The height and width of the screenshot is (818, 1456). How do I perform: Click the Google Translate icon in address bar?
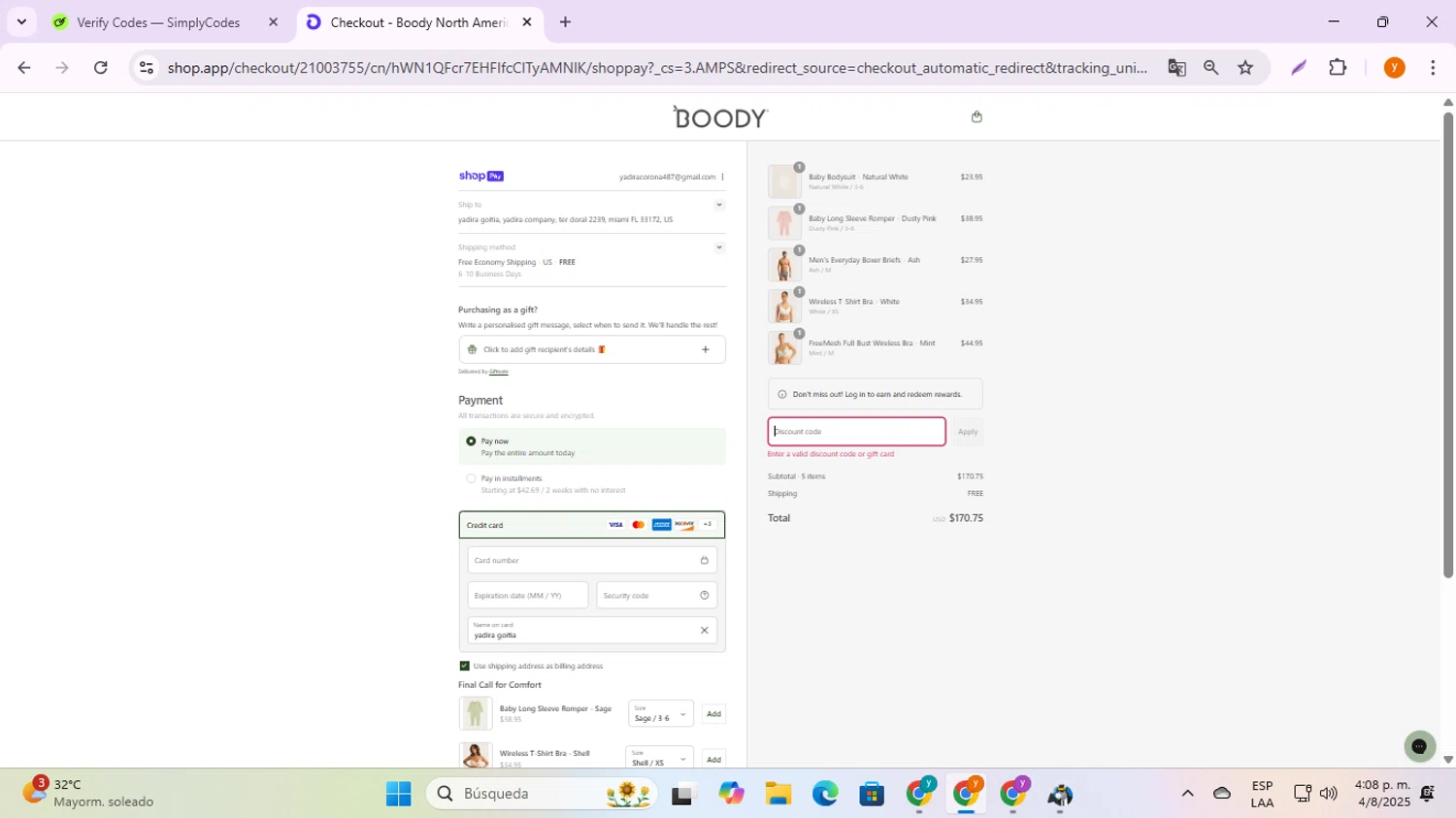pos(1176,67)
